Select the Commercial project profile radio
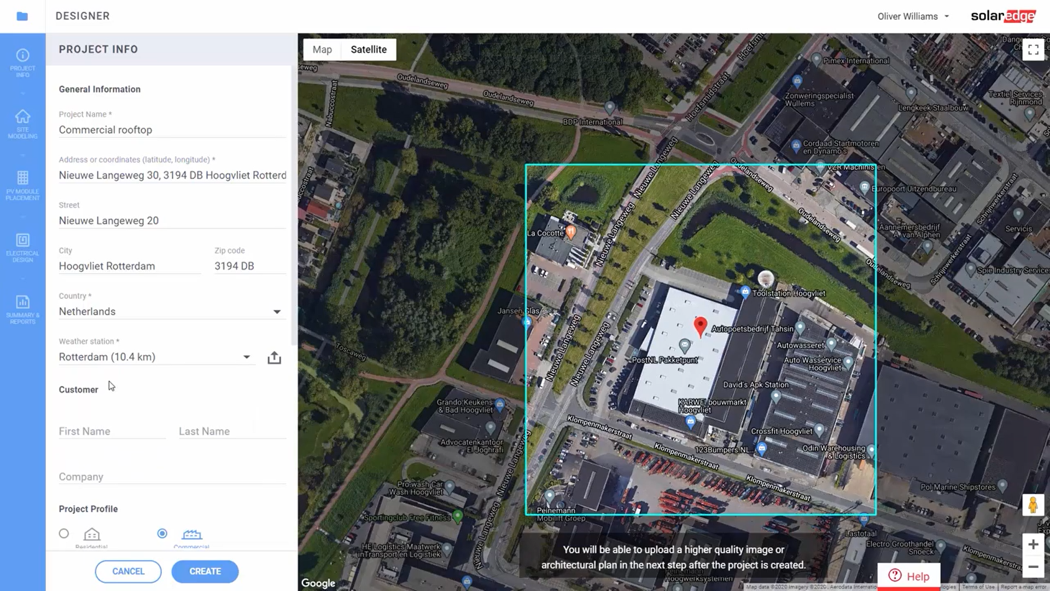This screenshot has width=1050, height=591. point(162,534)
